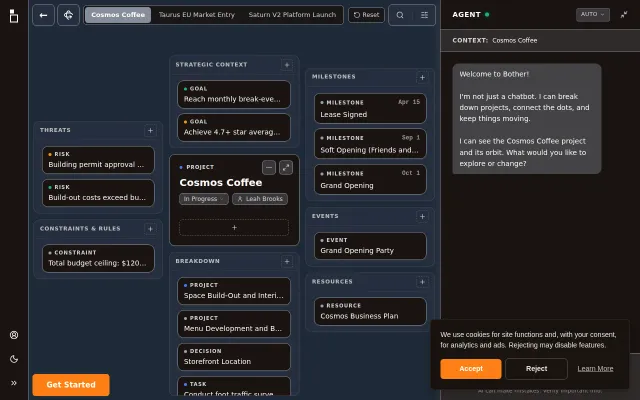Add item to Breakdown section
The image size is (640, 400).
point(287,262)
